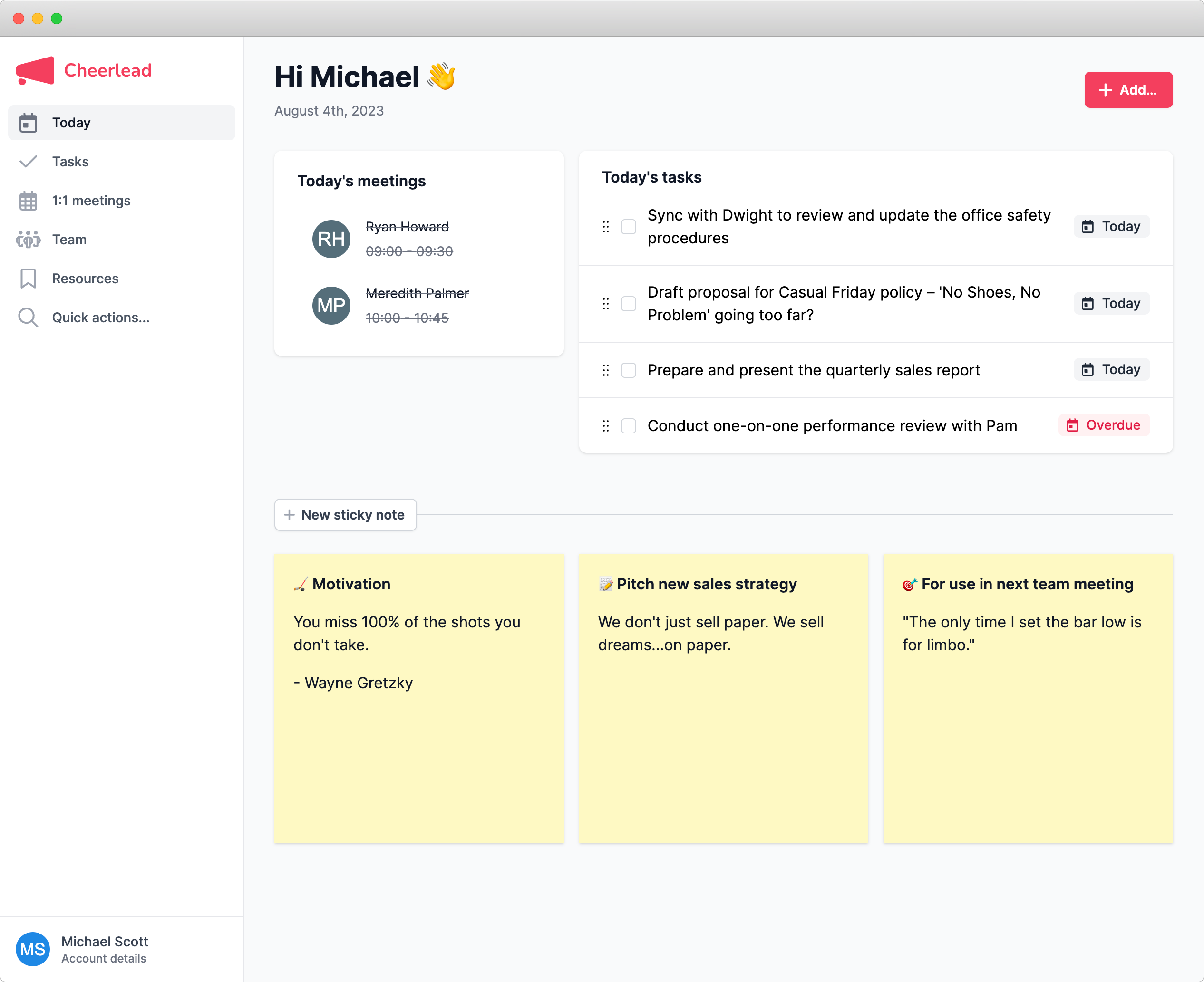
Task: Click the Cheerlead megaphone logo
Action: (x=35, y=71)
